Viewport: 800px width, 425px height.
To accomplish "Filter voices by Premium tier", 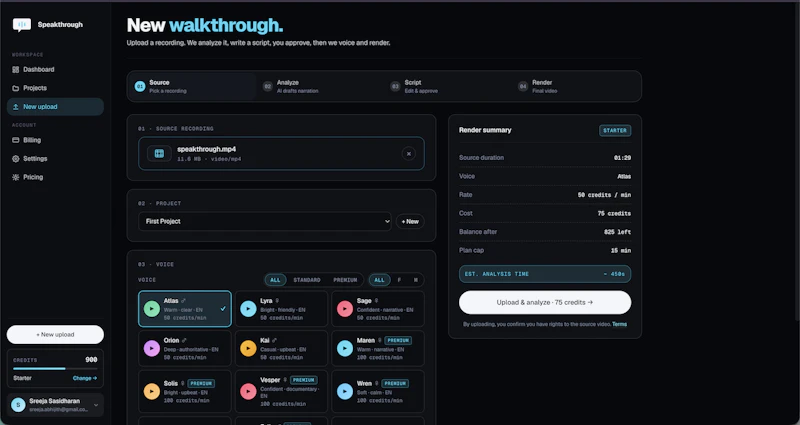I will click(x=345, y=280).
